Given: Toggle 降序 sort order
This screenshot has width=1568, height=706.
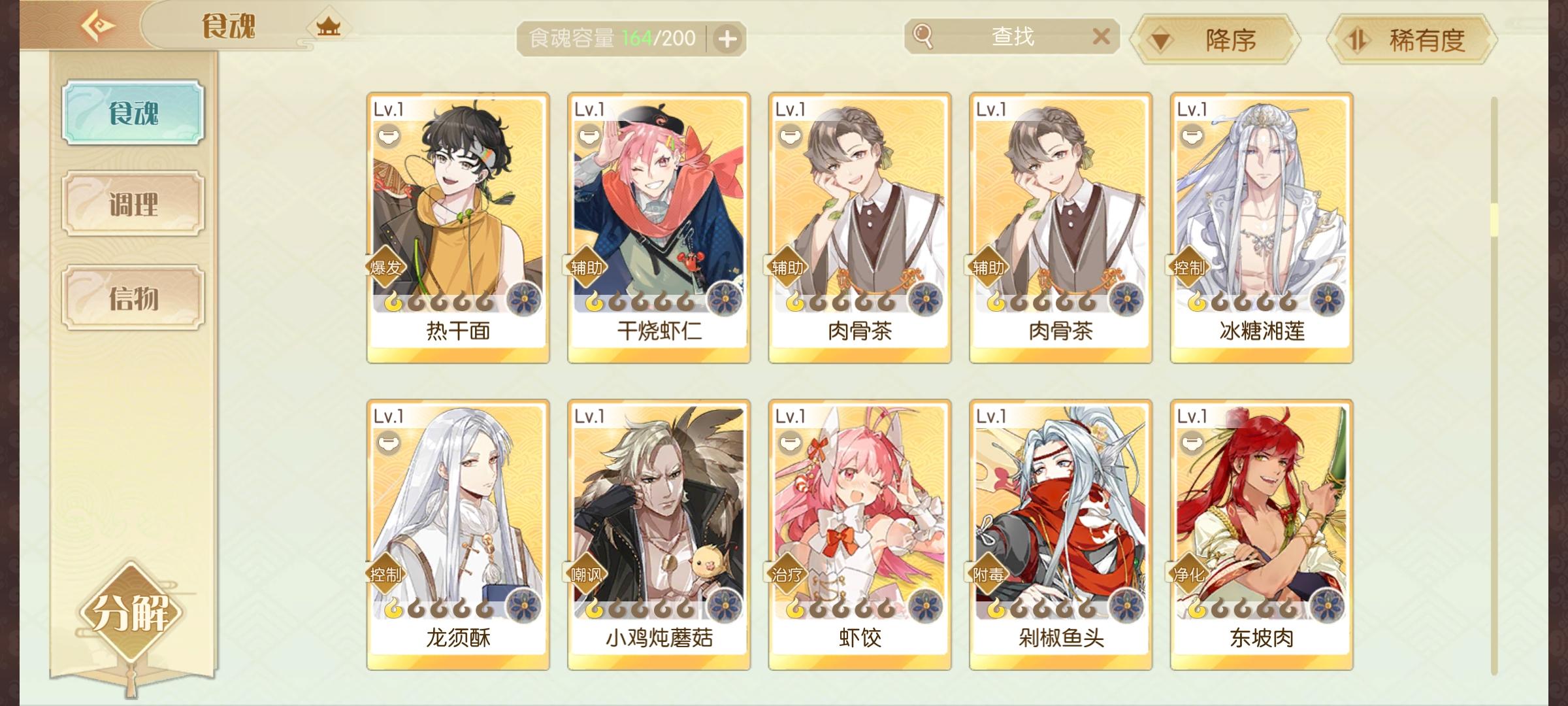Looking at the screenshot, I should coord(1215,41).
